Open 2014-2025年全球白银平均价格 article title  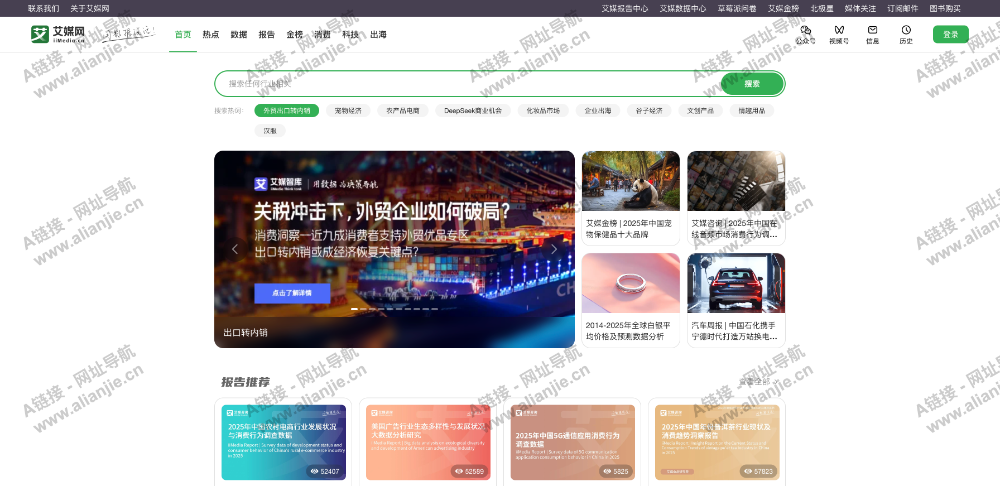click(x=628, y=331)
